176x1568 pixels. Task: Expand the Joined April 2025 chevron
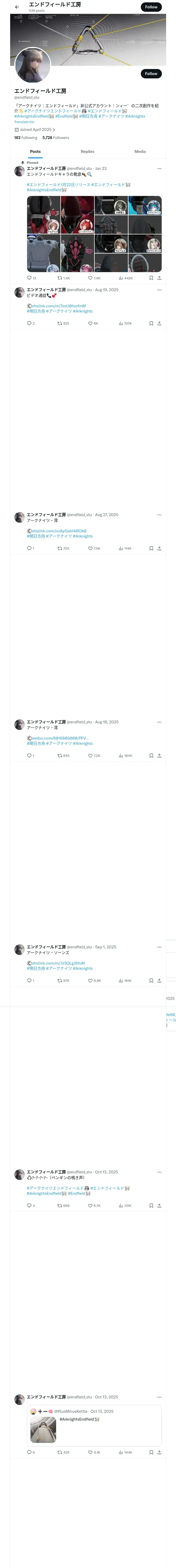(x=54, y=130)
